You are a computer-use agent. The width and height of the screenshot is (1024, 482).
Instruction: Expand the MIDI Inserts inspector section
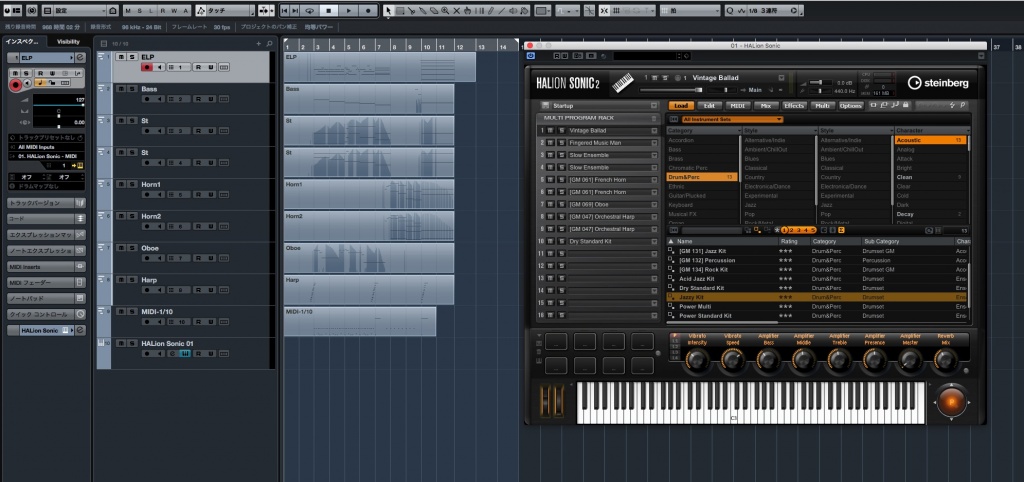pos(46,266)
